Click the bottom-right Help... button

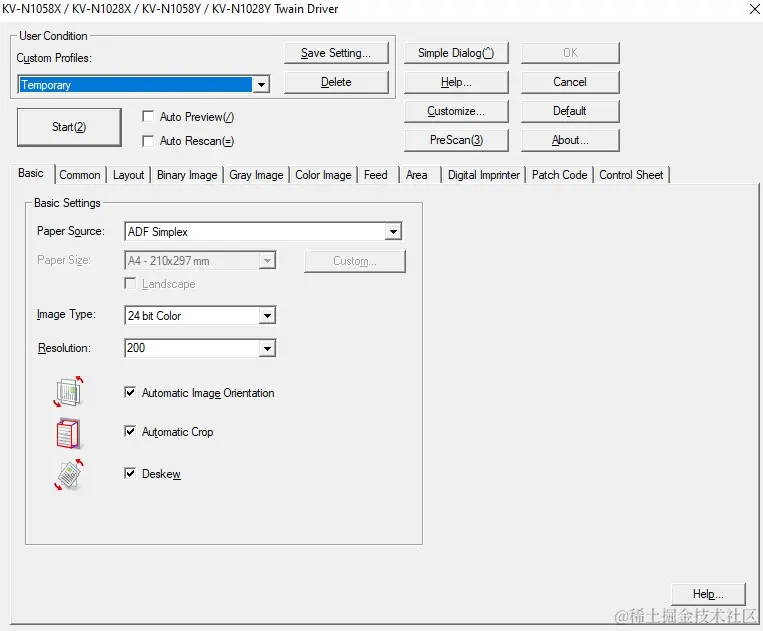[x=708, y=594]
